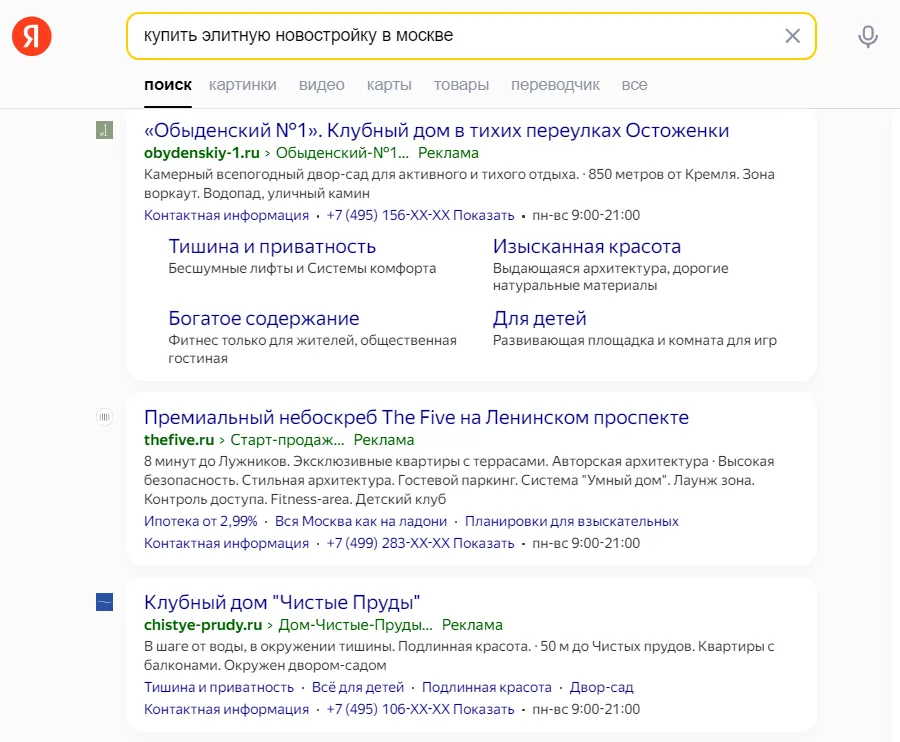Select the поиск tab
The image size is (900, 742).
coord(168,85)
